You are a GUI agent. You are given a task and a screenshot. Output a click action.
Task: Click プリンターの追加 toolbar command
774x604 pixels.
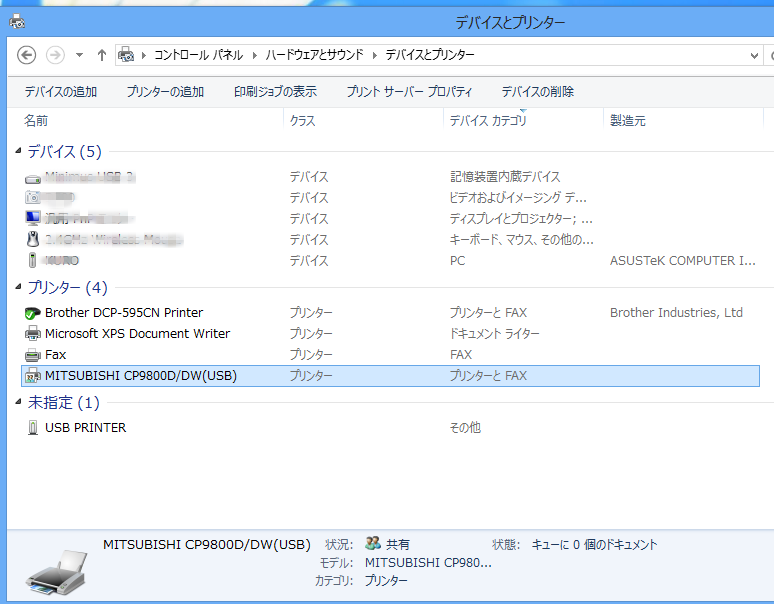(165, 91)
